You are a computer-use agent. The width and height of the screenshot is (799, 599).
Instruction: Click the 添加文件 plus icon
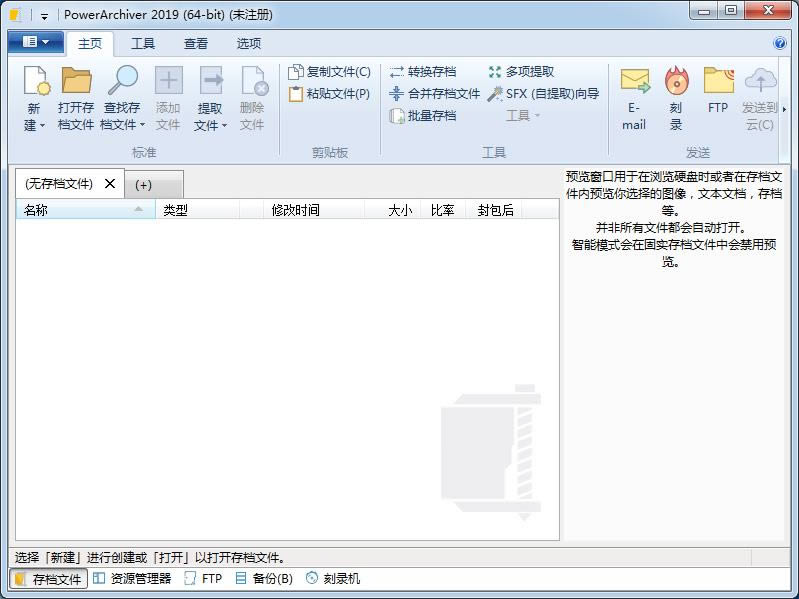[x=168, y=80]
